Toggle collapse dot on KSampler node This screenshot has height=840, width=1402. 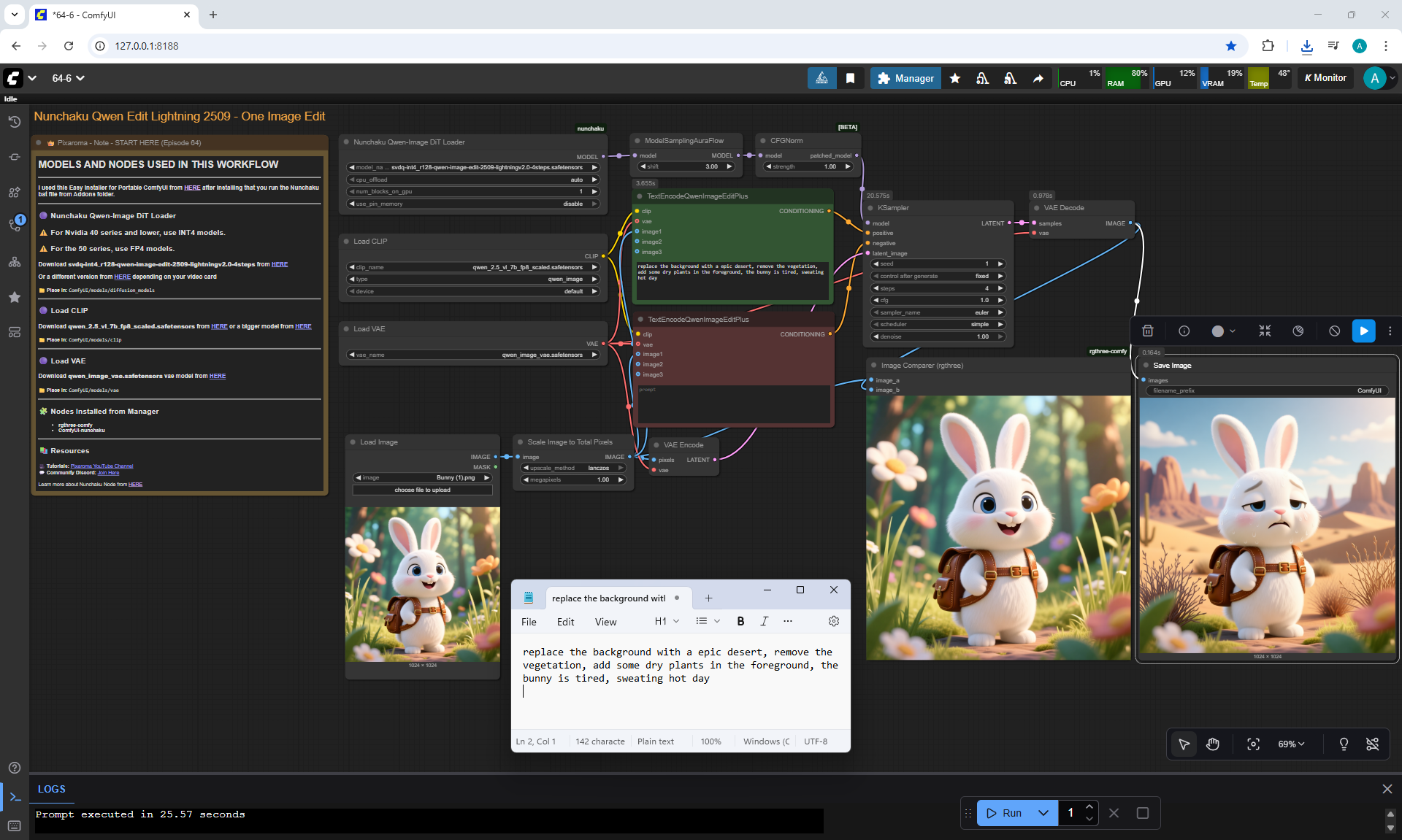871,208
